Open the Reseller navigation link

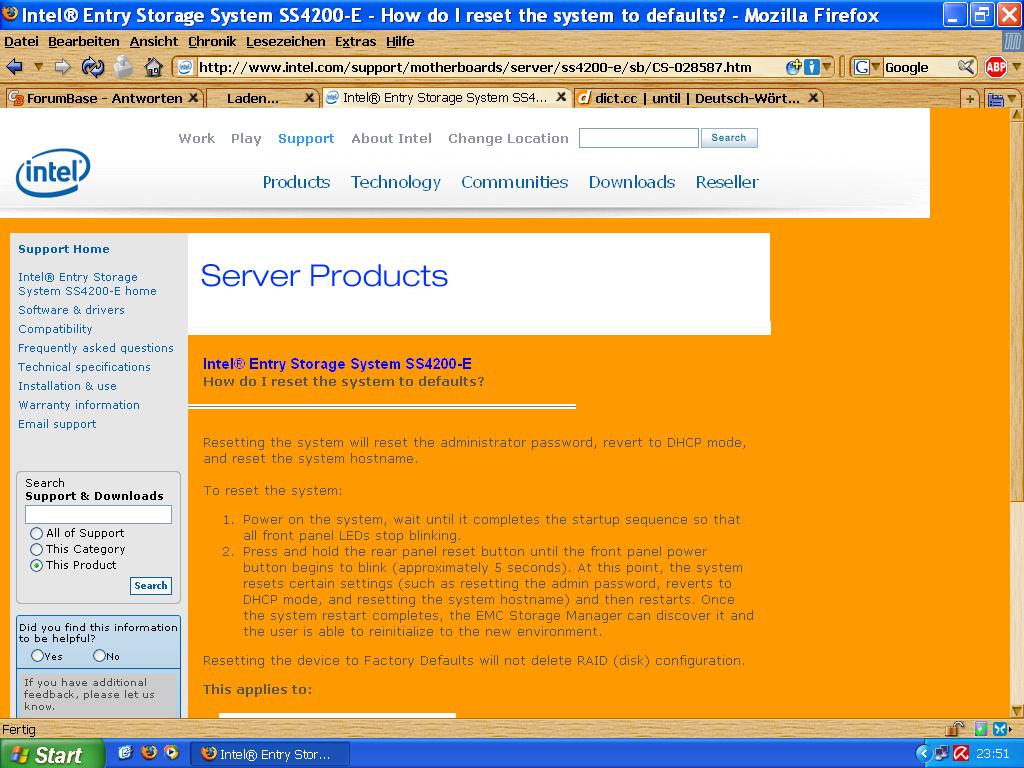tap(727, 182)
